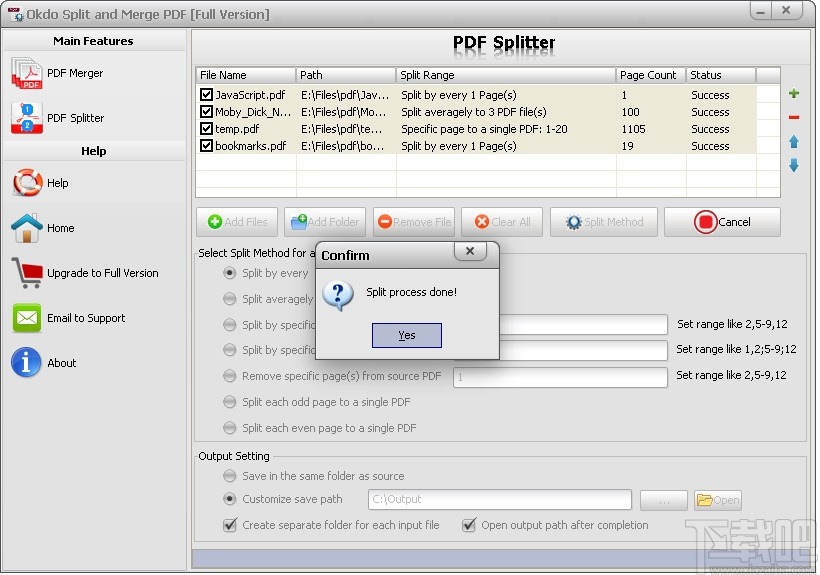This screenshot has height=575, width=820.
Task: Click the Email to Support envelope icon
Action: coord(27,318)
